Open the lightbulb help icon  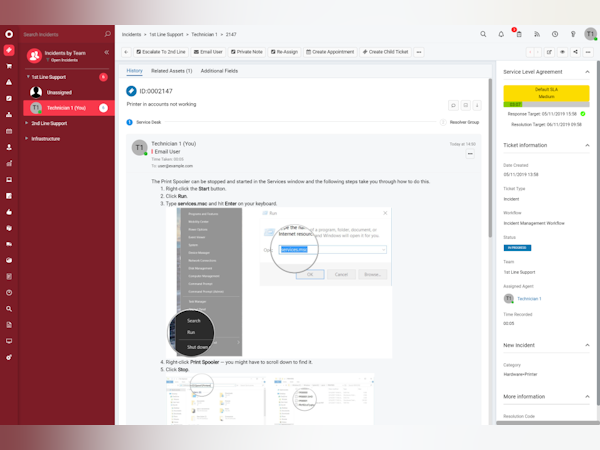click(x=573, y=34)
